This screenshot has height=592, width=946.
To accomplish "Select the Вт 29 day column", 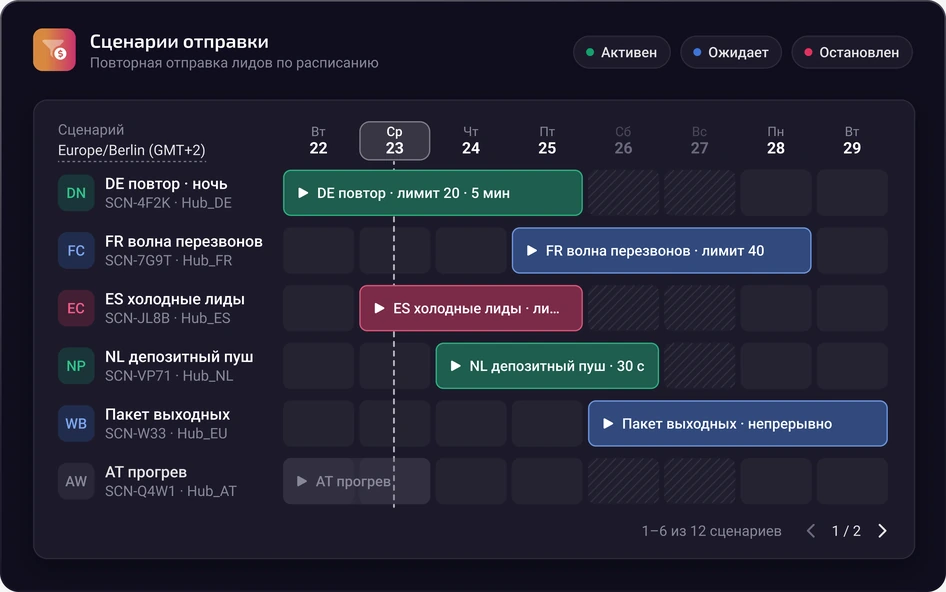I will click(x=852, y=141).
